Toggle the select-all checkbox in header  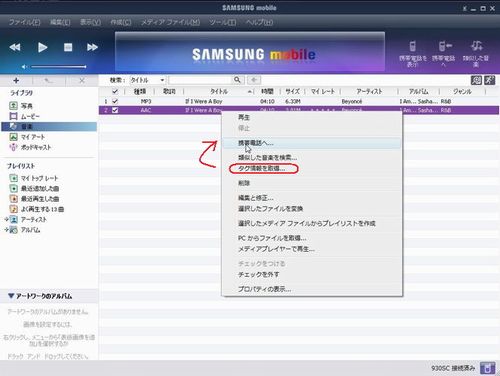pos(115,91)
